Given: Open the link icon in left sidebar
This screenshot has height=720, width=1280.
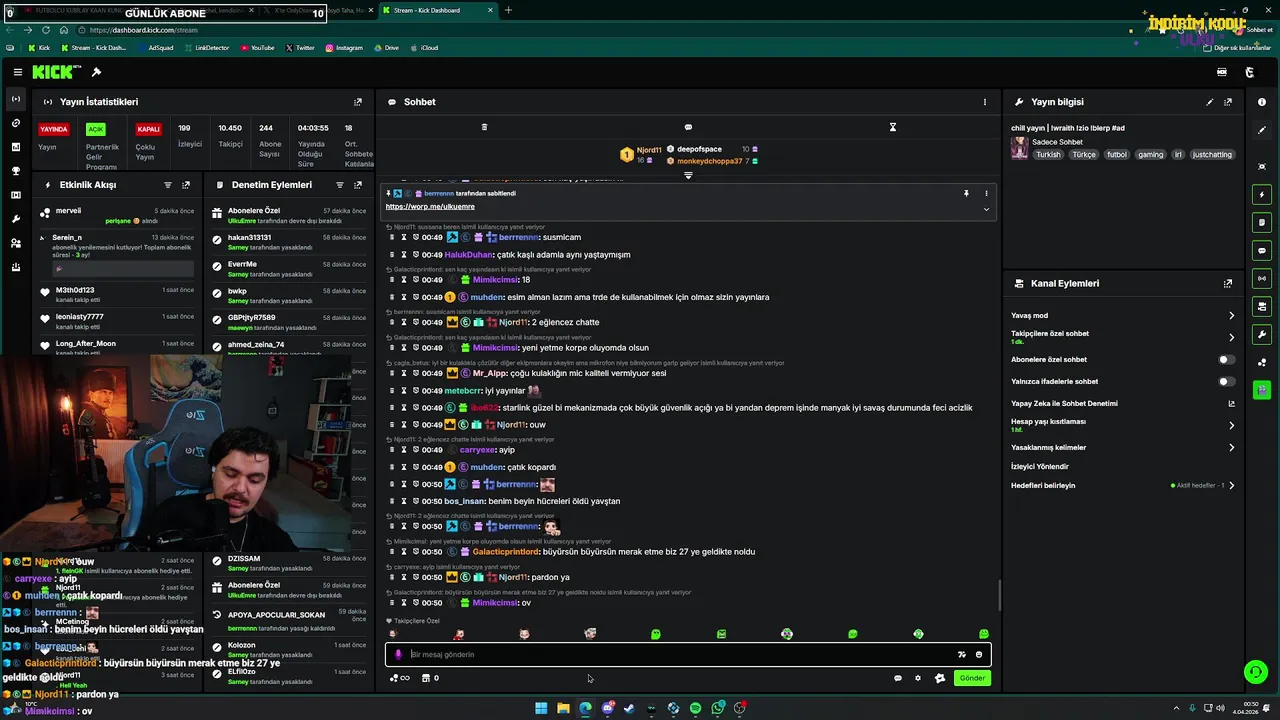Looking at the screenshot, I should [15, 123].
